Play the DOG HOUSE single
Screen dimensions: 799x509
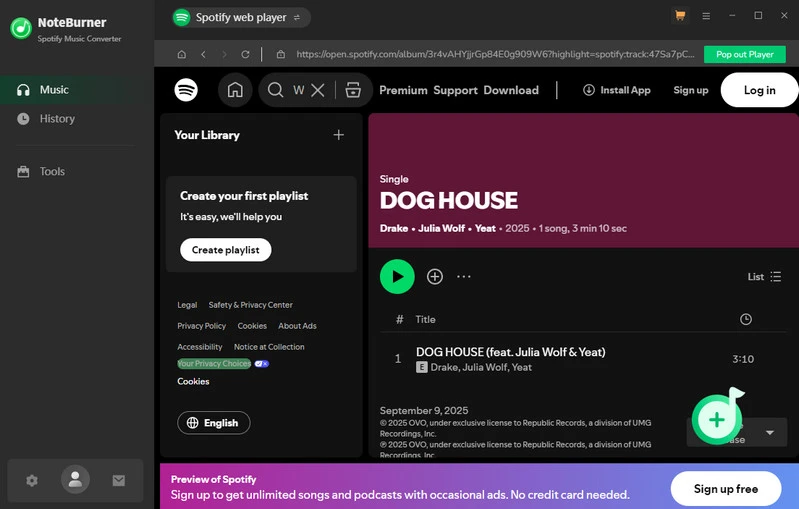pos(397,277)
